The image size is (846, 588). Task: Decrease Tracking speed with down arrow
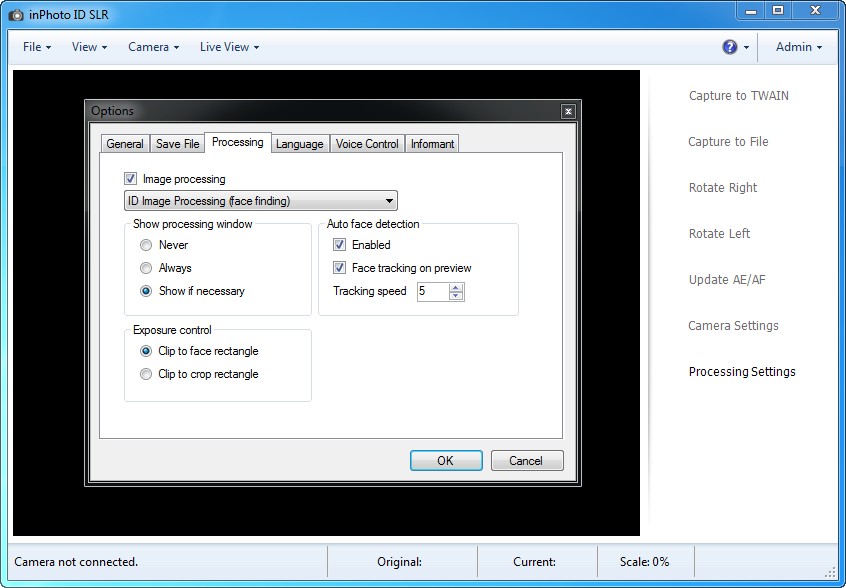pos(456,296)
